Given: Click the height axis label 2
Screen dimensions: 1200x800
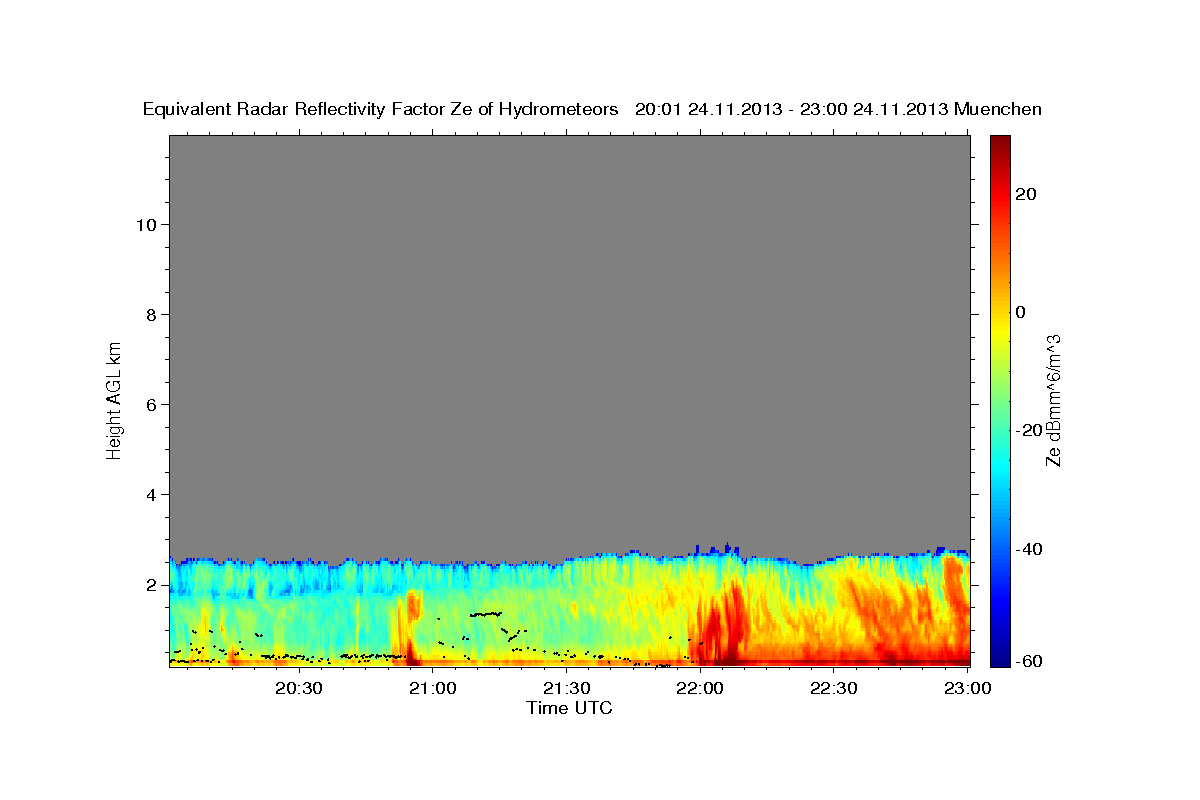Looking at the screenshot, I should [149, 585].
